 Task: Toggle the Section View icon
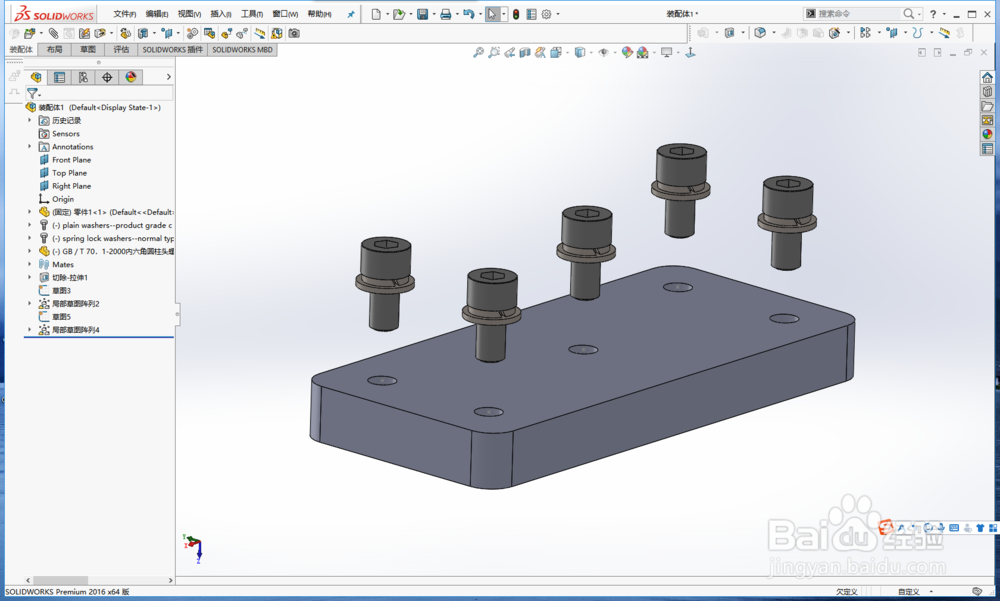525,52
